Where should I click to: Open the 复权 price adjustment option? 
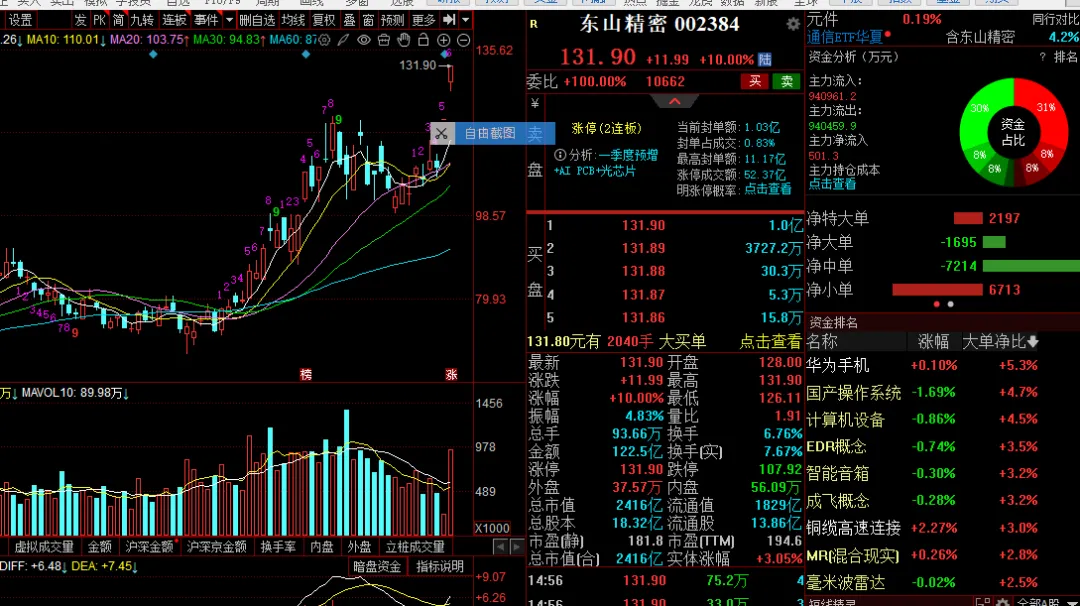click(x=324, y=21)
